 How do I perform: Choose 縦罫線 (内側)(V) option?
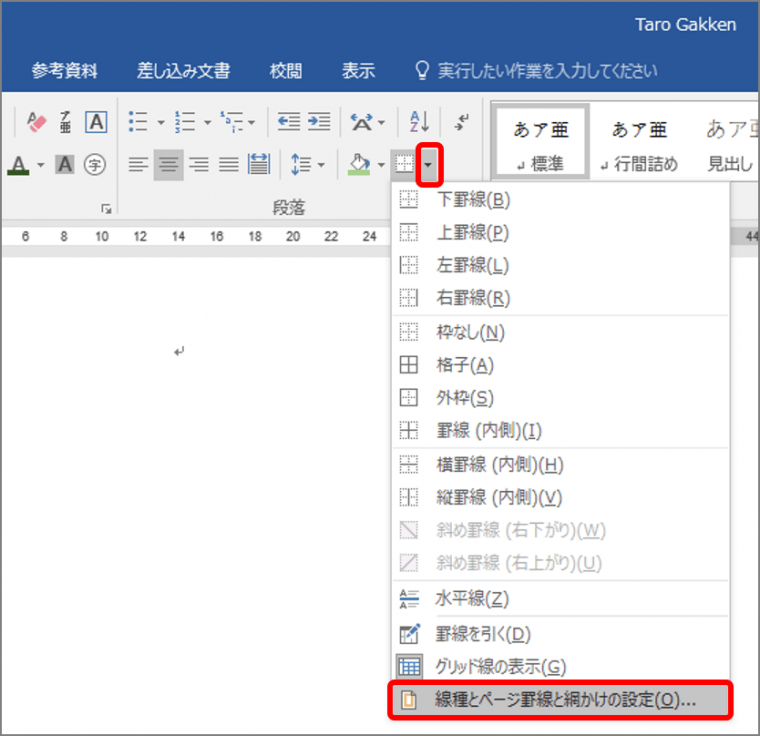560,497
